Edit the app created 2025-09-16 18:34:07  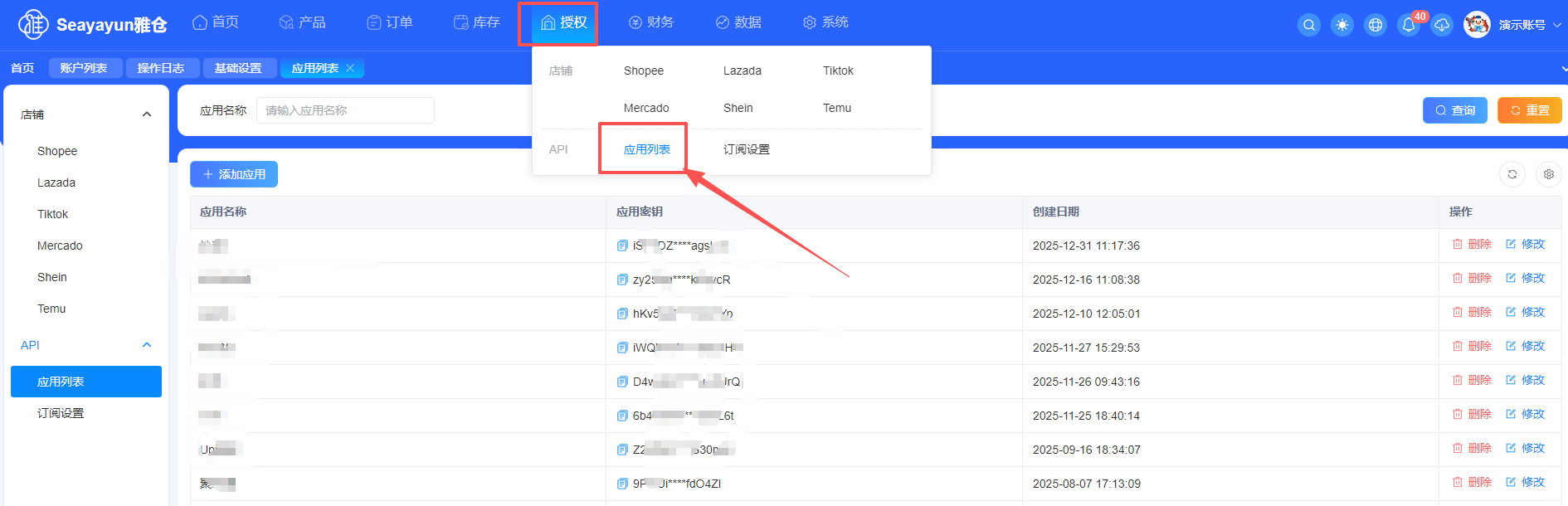click(1525, 448)
